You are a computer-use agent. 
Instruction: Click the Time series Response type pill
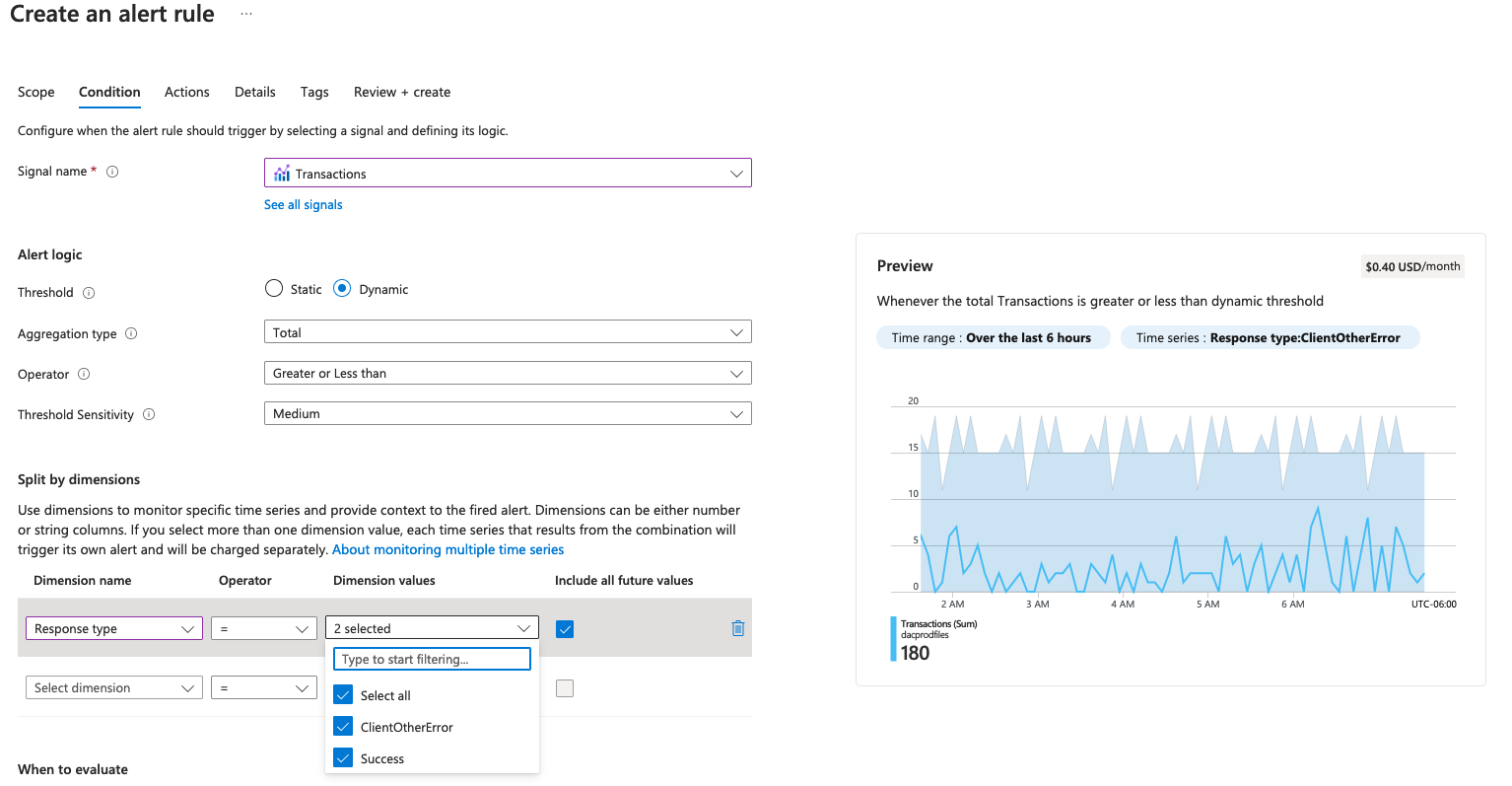pyautogui.click(x=1271, y=337)
